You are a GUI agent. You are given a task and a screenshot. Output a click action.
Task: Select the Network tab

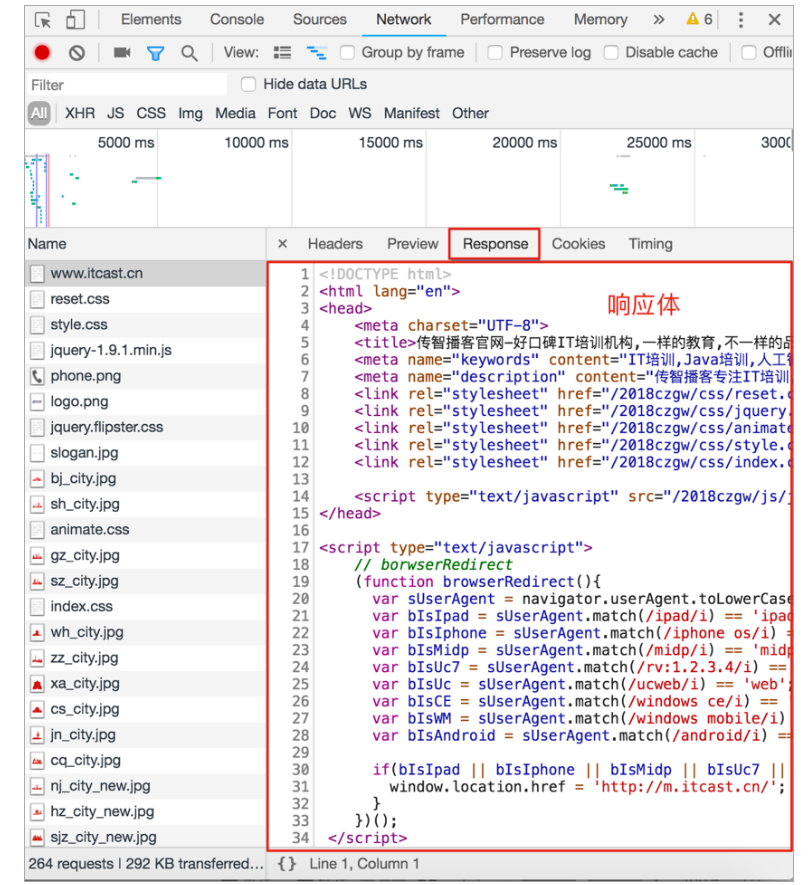click(404, 20)
